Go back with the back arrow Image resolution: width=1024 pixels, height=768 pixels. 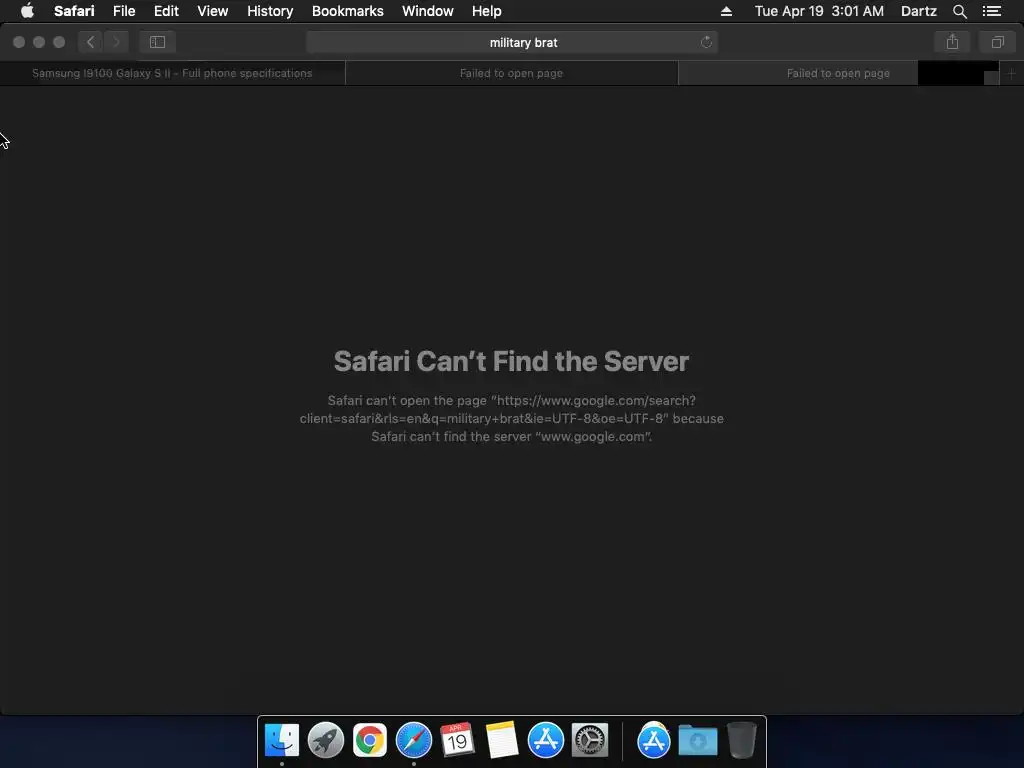coord(91,42)
